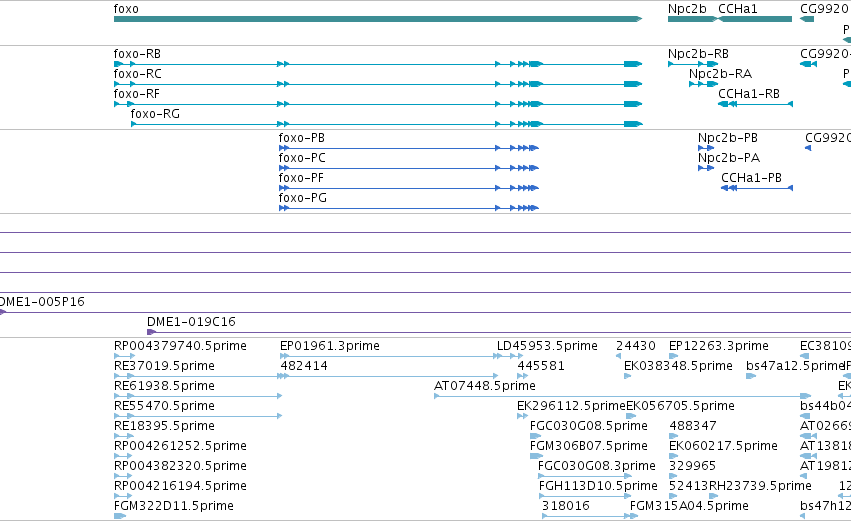The height and width of the screenshot is (521, 851).
Task: Select the foxo-RB transcript label
Action: coord(137,54)
